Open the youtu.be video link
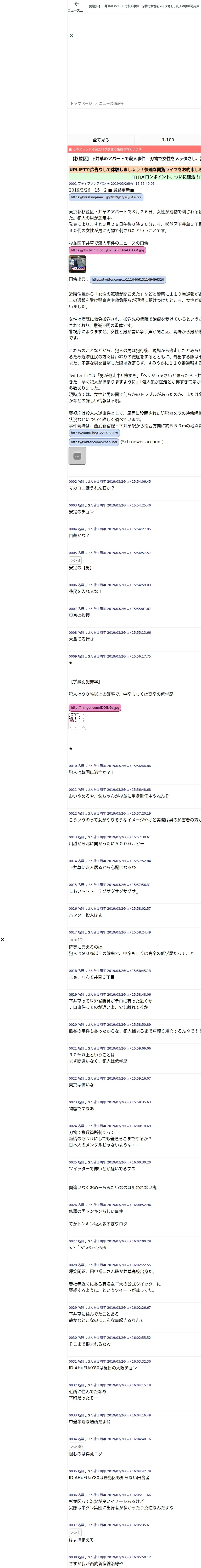Screen dimensions: 201x1568 94,433
